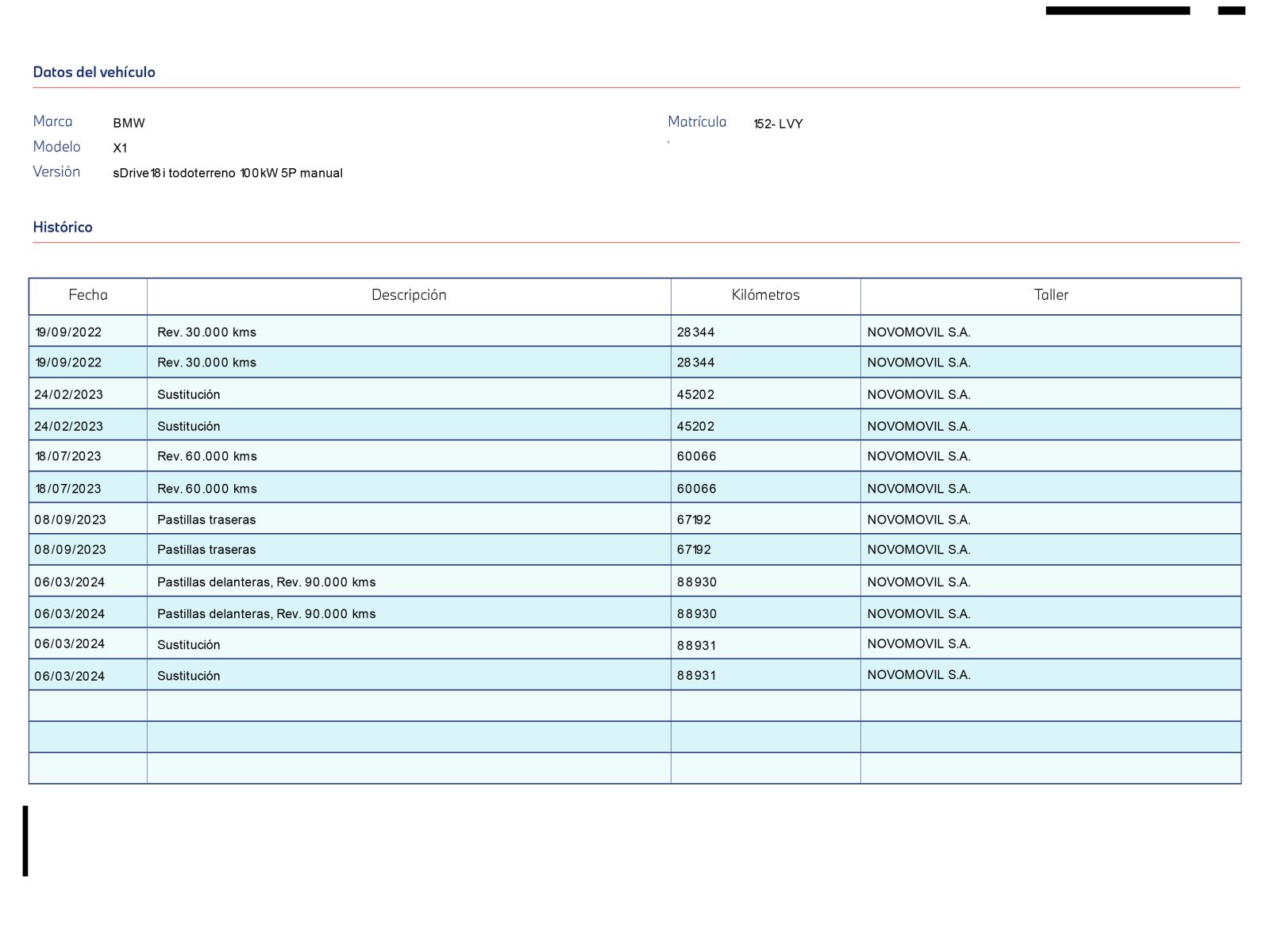This screenshot has height=952, width=1270.
Task: Click the first 45202 kilometers cell
Action: tap(695, 394)
